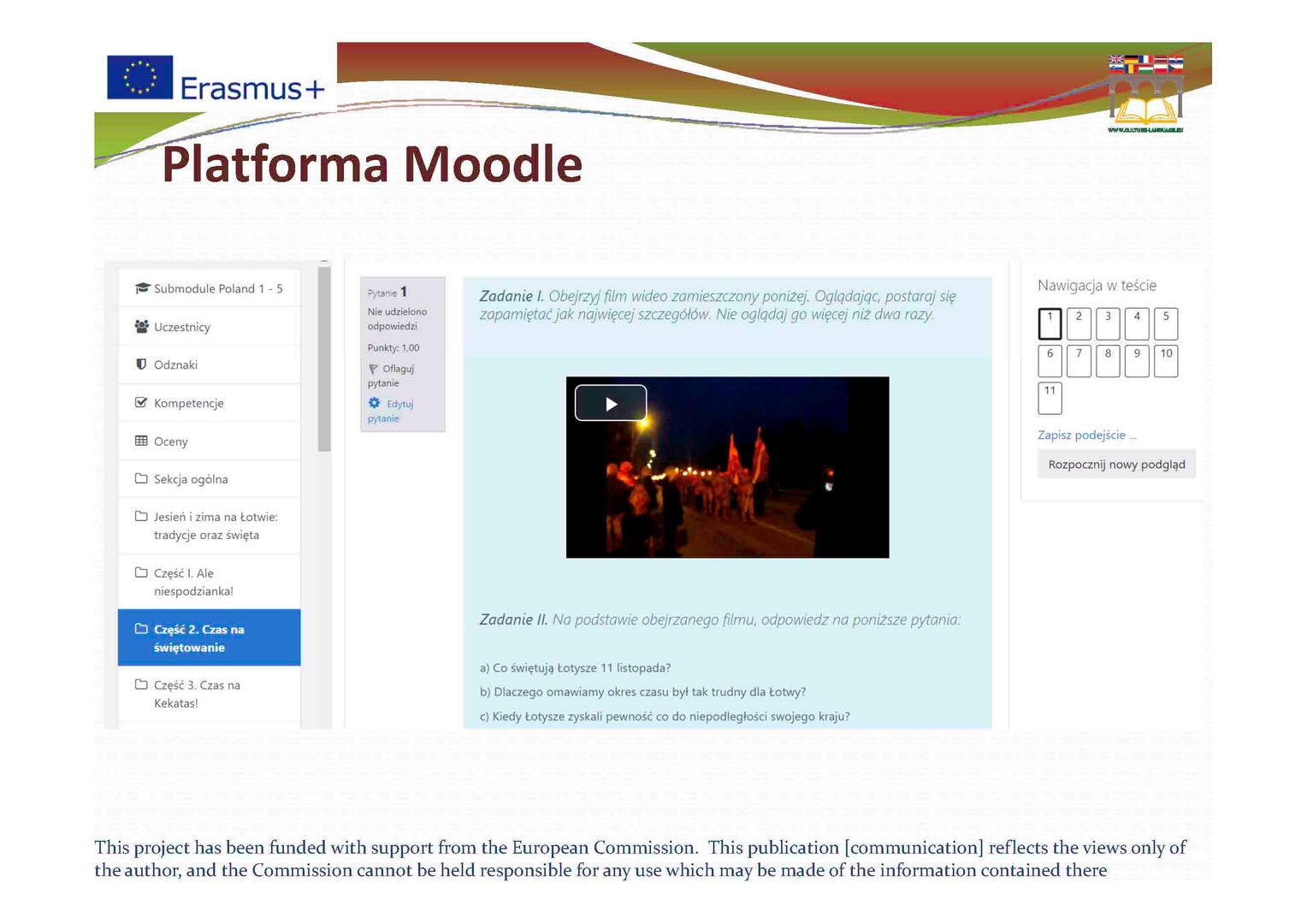The image size is (1307, 924).
Task: Jump to question 7 in navigation
Action: [1079, 361]
